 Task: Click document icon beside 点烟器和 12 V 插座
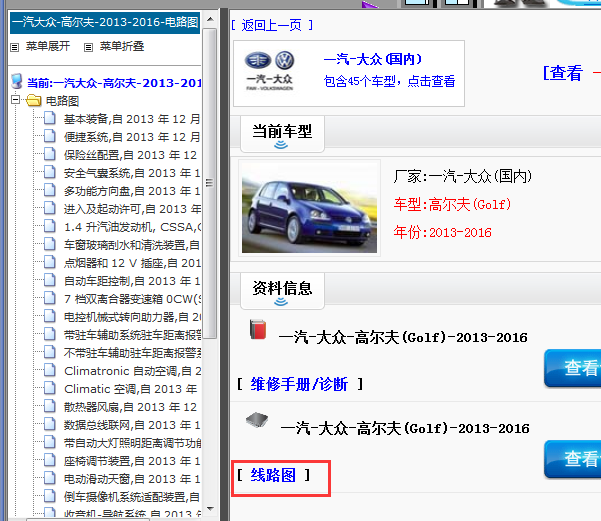click(49, 262)
